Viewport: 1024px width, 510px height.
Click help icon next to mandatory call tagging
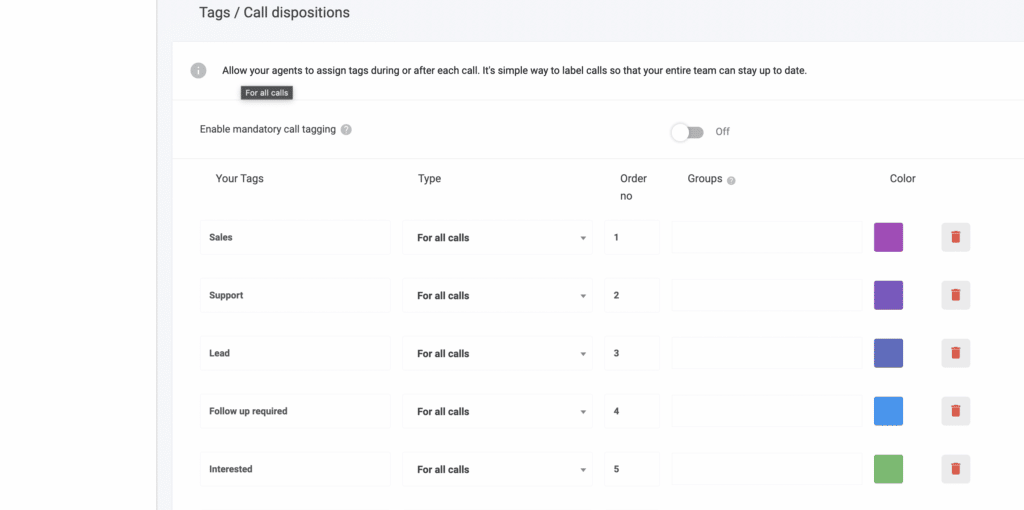tap(346, 130)
